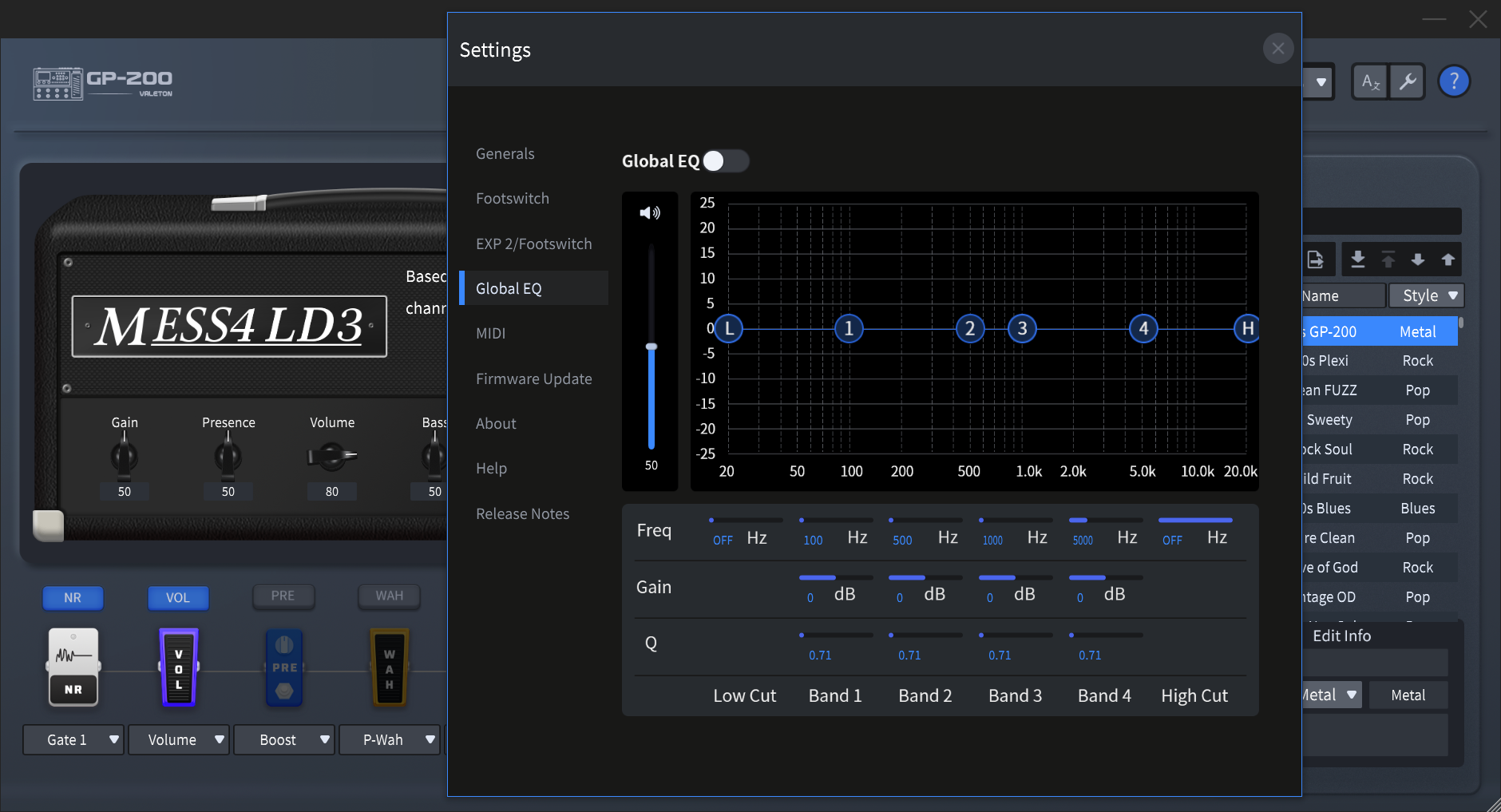Select the VOL volume pedal icon
The height and width of the screenshot is (812, 1501).
(179, 667)
